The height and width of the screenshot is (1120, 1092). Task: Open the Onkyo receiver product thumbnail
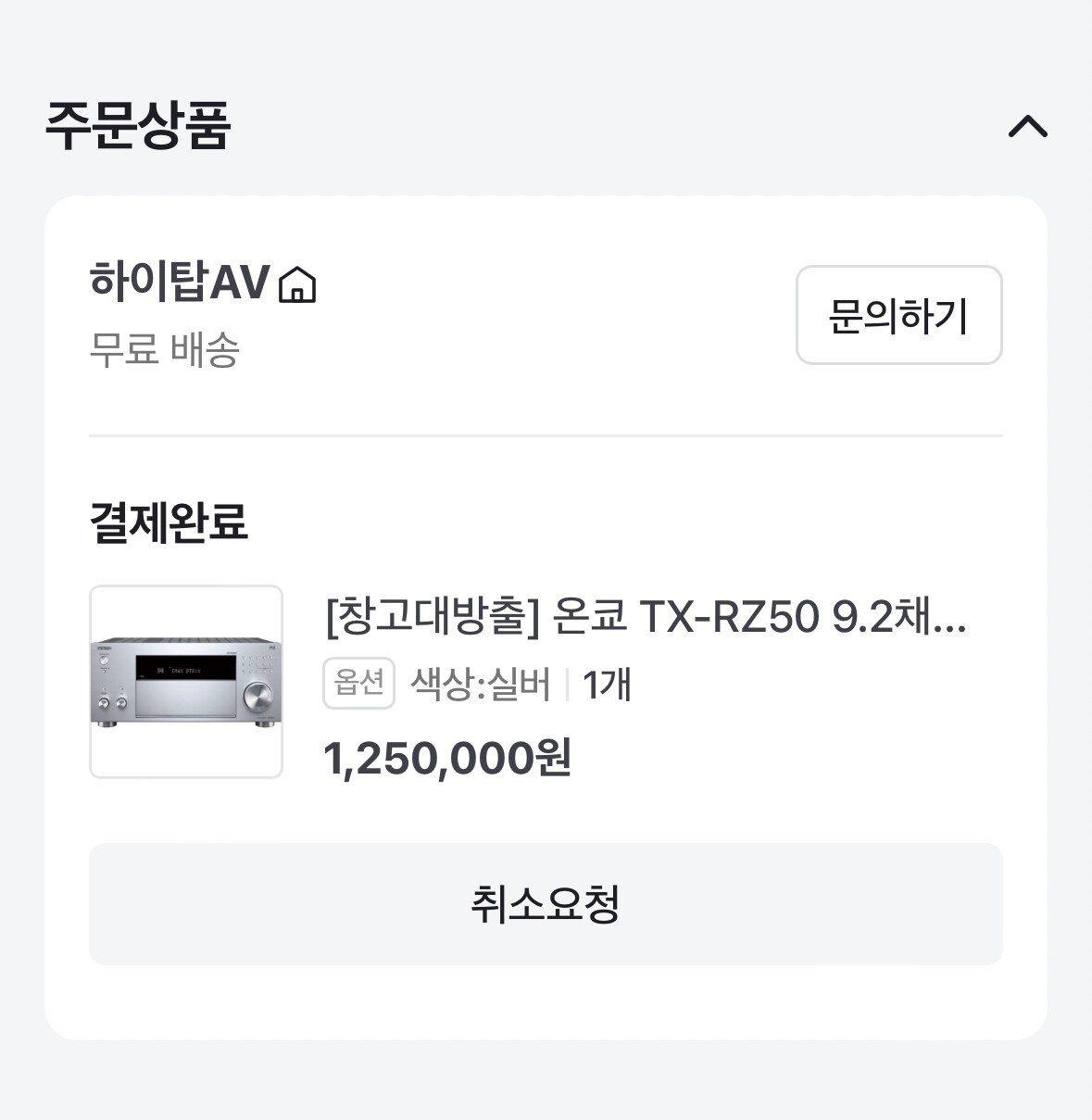[x=186, y=682]
